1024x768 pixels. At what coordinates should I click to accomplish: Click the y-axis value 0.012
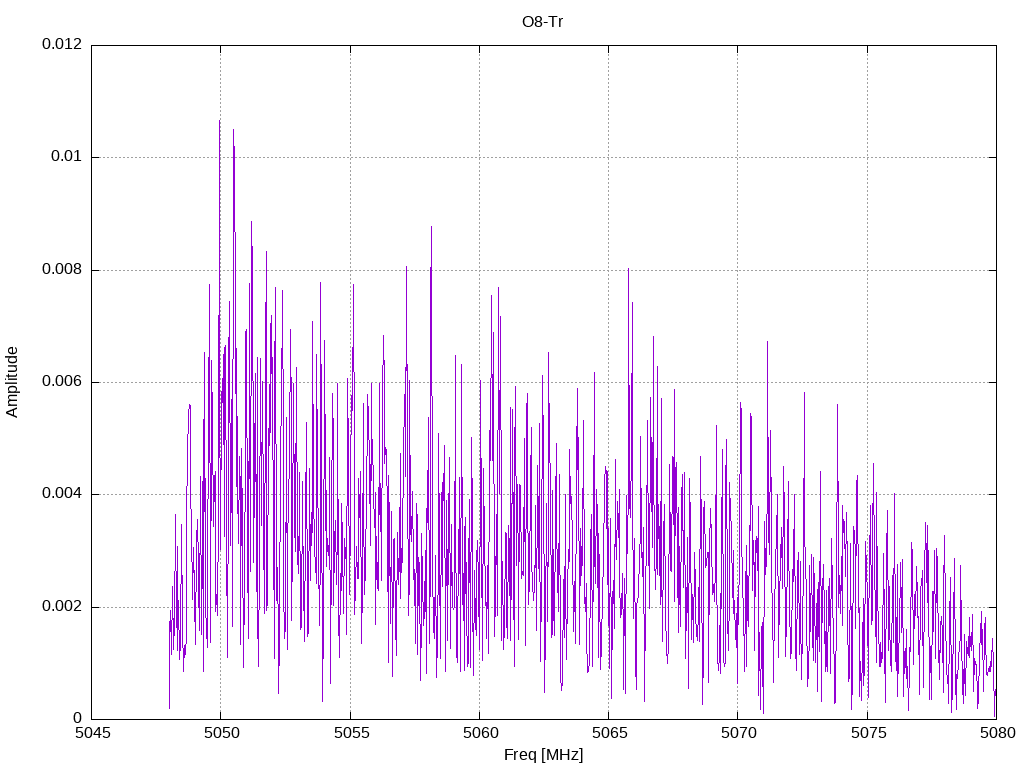click(x=62, y=44)
